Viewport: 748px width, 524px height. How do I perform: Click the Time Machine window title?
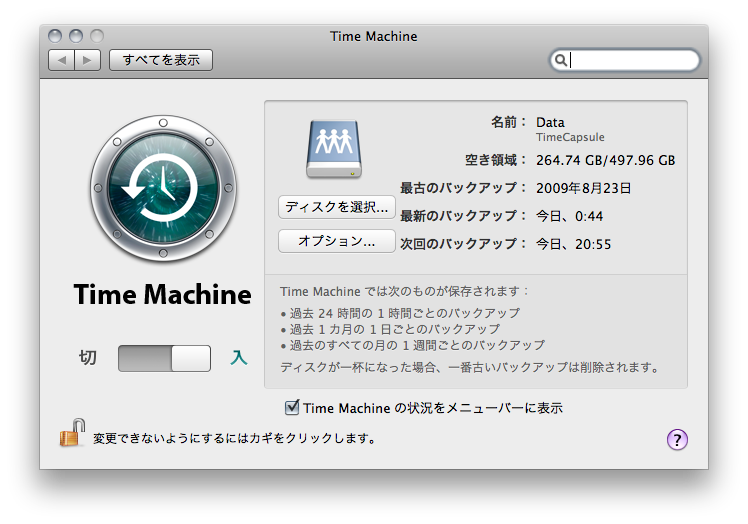click(x=374, y=36)
